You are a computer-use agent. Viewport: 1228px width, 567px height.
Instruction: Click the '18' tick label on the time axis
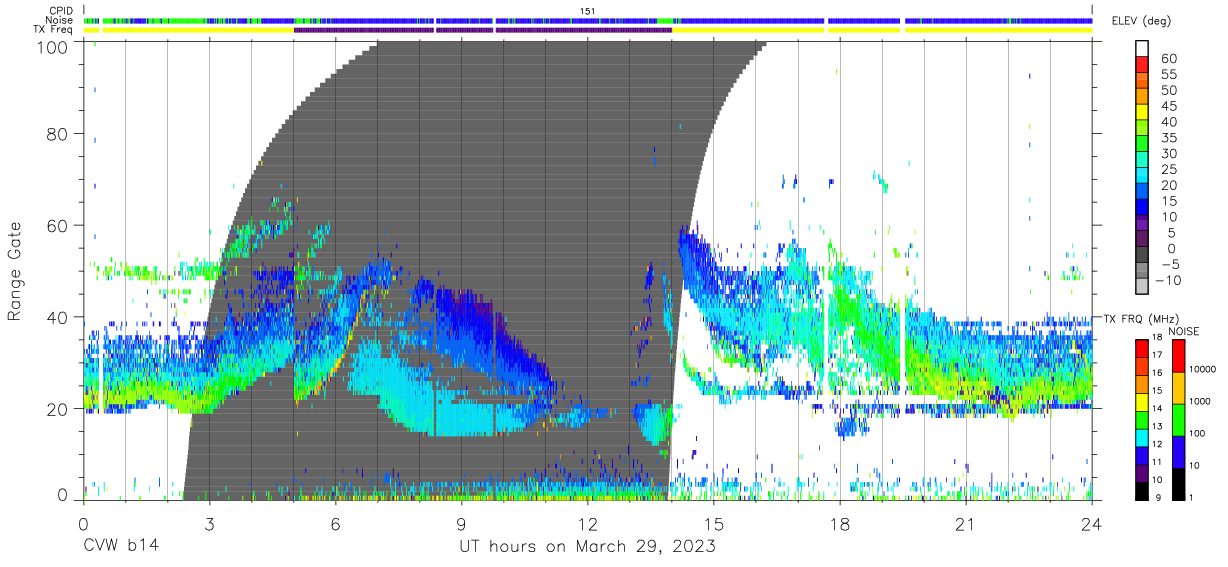tap(840, 524)
